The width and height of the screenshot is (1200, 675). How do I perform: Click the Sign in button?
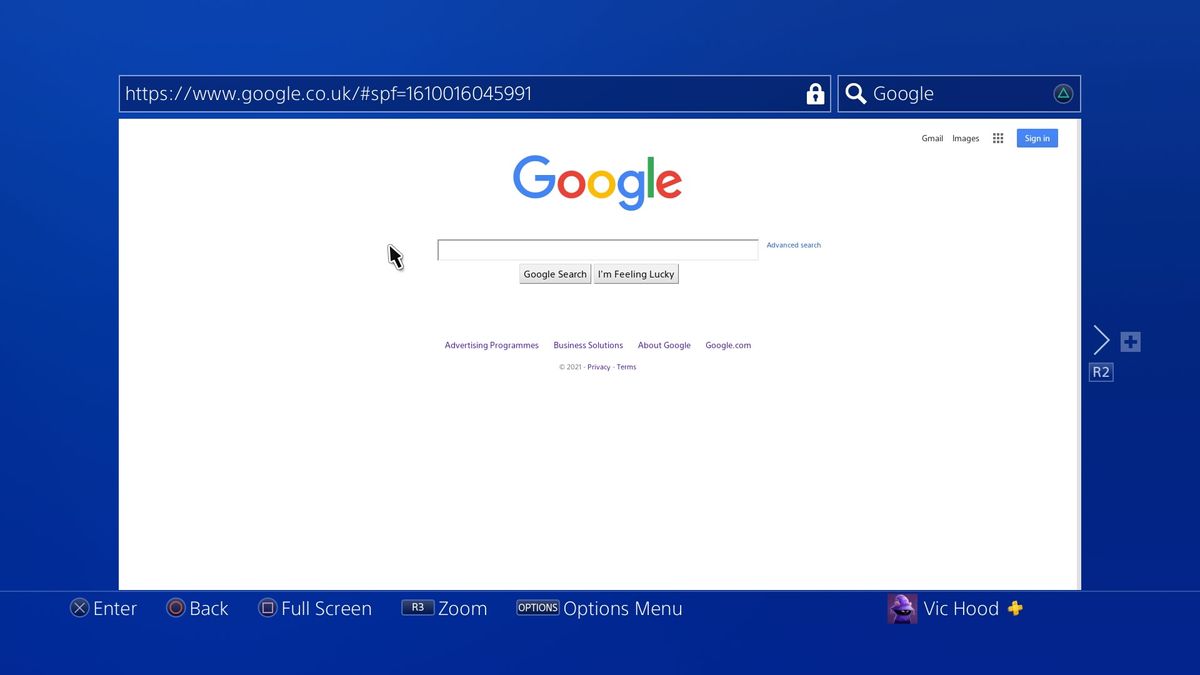click(1036, 138)
